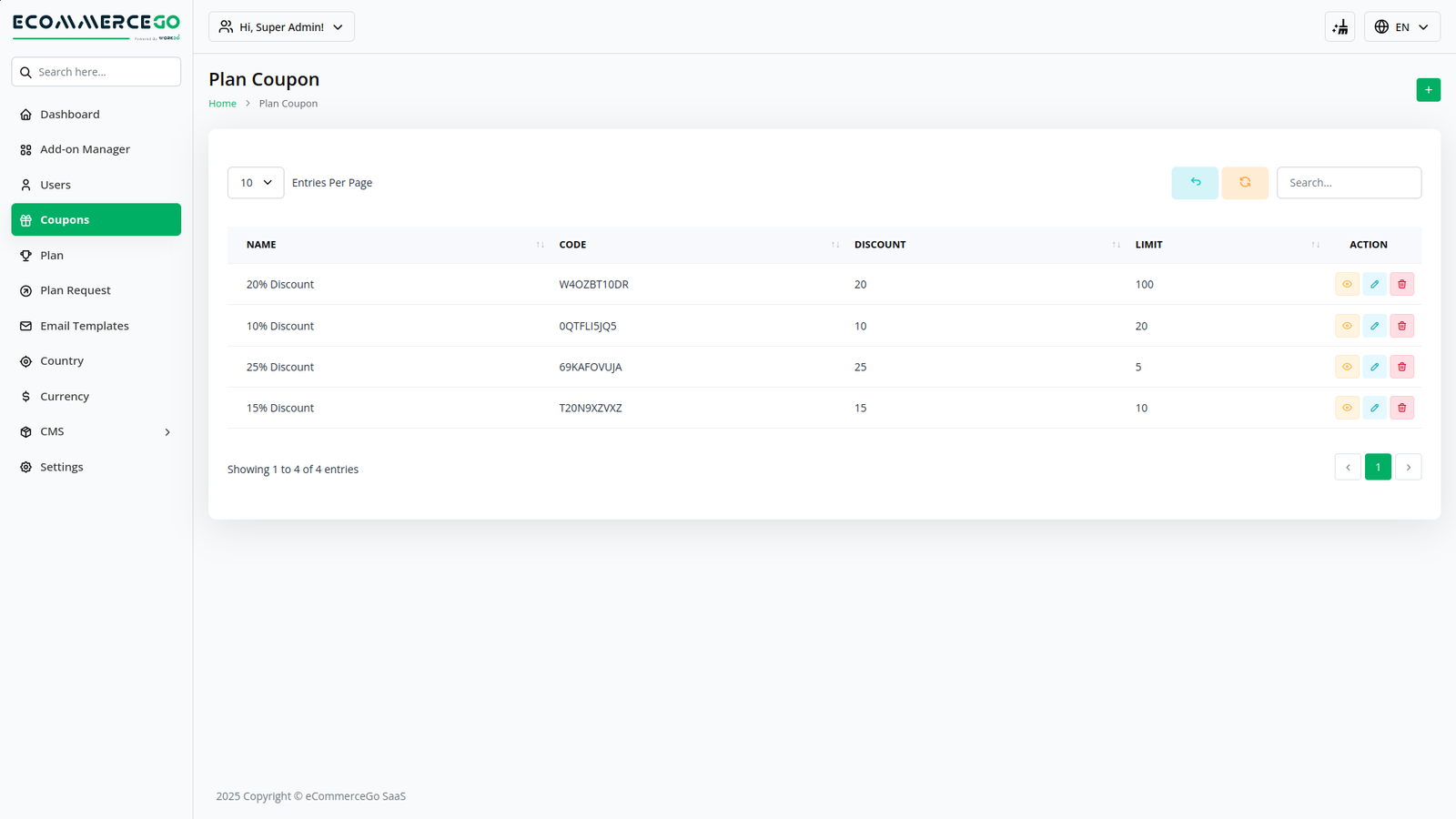Delete the 15% Discount coupon
1456x819 pixels.
click(1401, 409)
